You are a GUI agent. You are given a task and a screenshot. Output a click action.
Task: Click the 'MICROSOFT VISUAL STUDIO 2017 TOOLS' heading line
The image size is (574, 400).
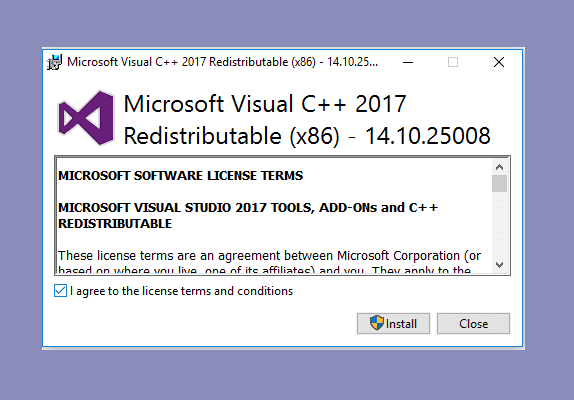coord(248,208)
